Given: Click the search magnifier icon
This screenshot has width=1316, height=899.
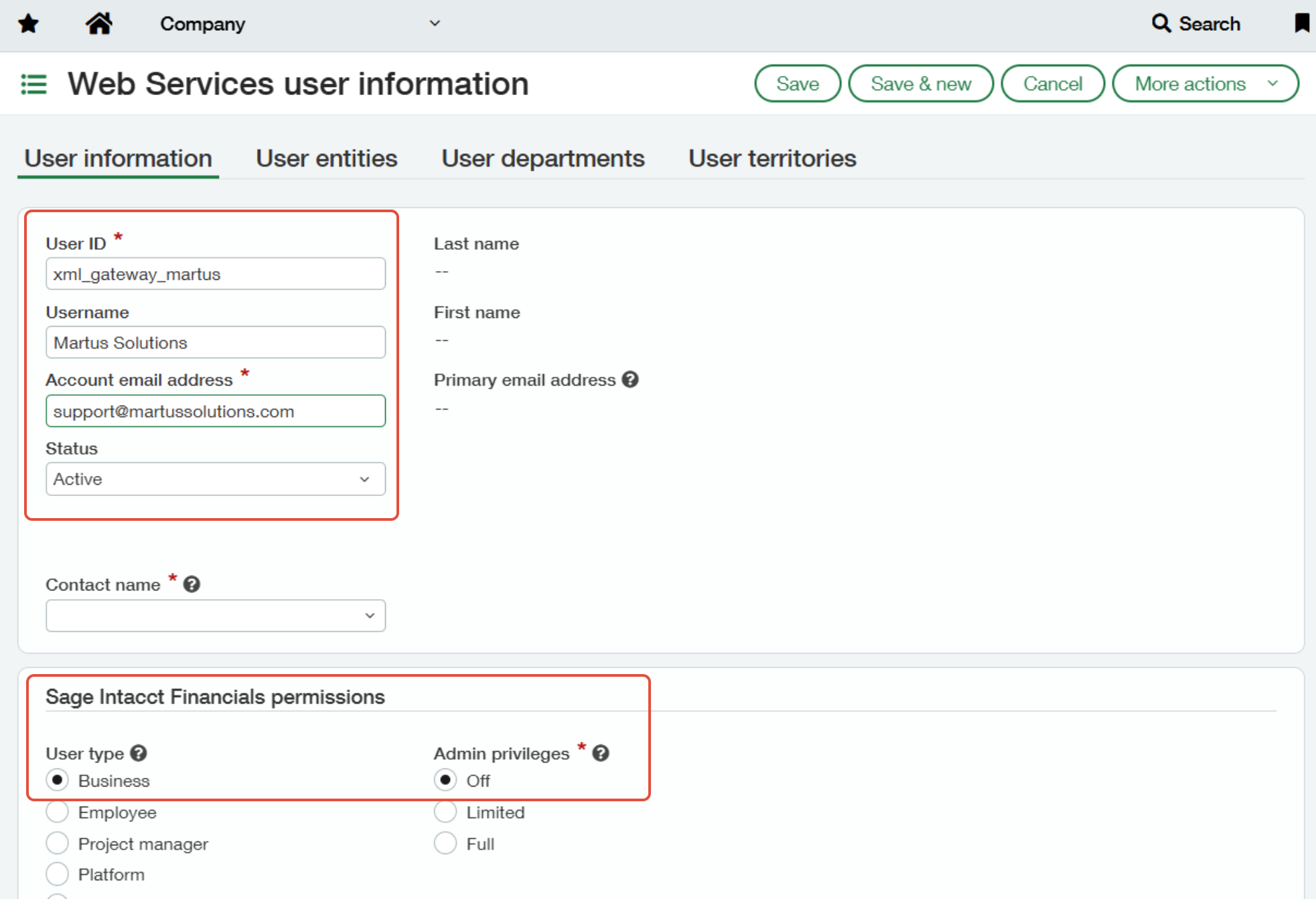Looking at the screenshot, I should tap(1161, 23).
